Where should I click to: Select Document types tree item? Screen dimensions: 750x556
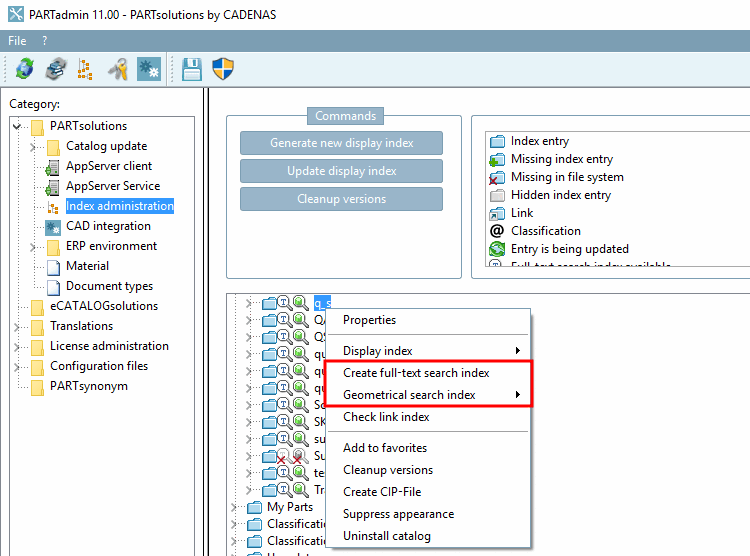[110, 286]
